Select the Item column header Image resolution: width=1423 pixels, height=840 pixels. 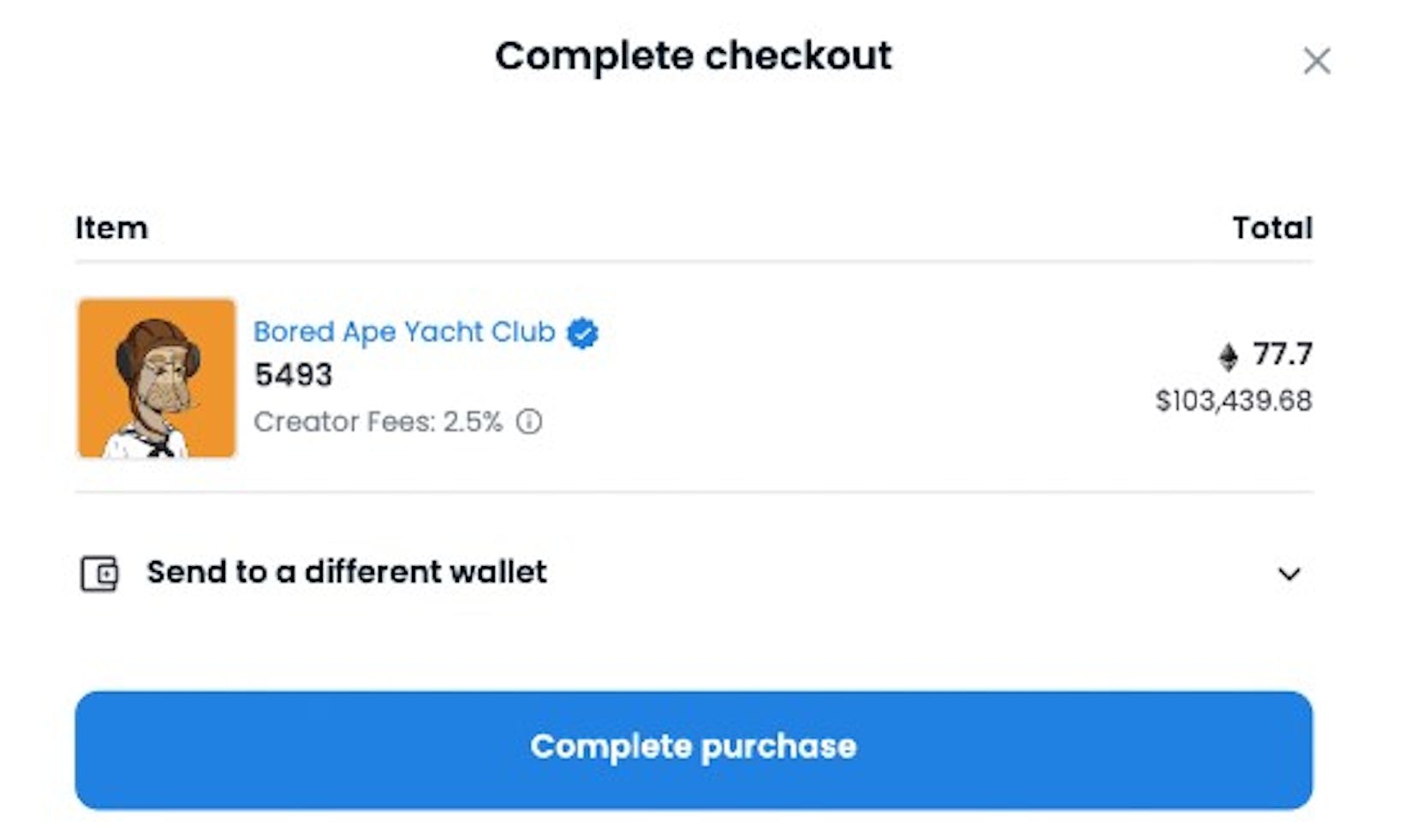[x=111, y=228]
